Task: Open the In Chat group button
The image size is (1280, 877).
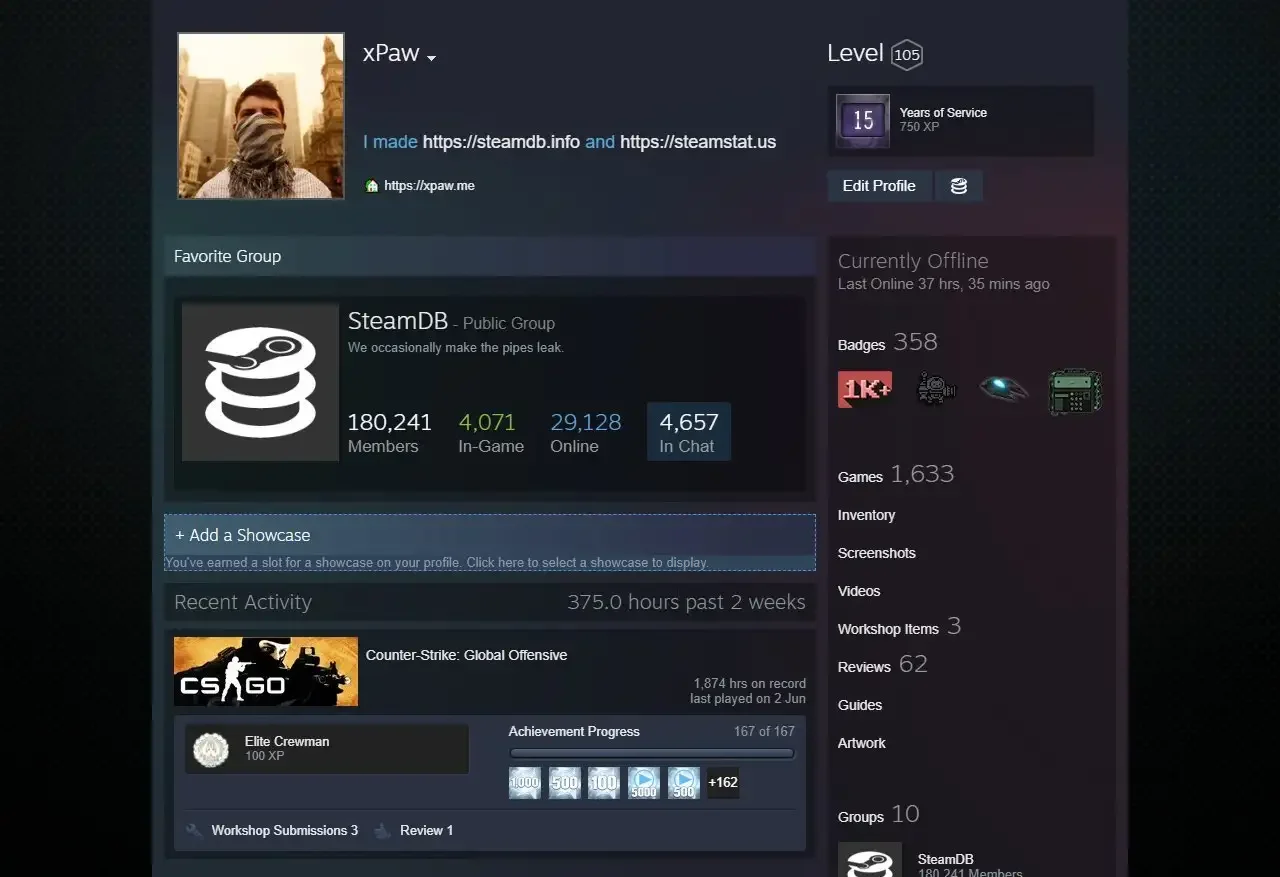Action: tap(688, 432)
